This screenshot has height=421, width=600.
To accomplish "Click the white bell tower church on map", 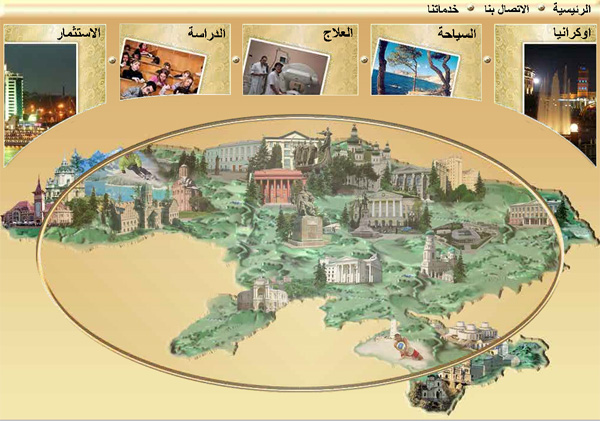I will (x=436, y=256).
